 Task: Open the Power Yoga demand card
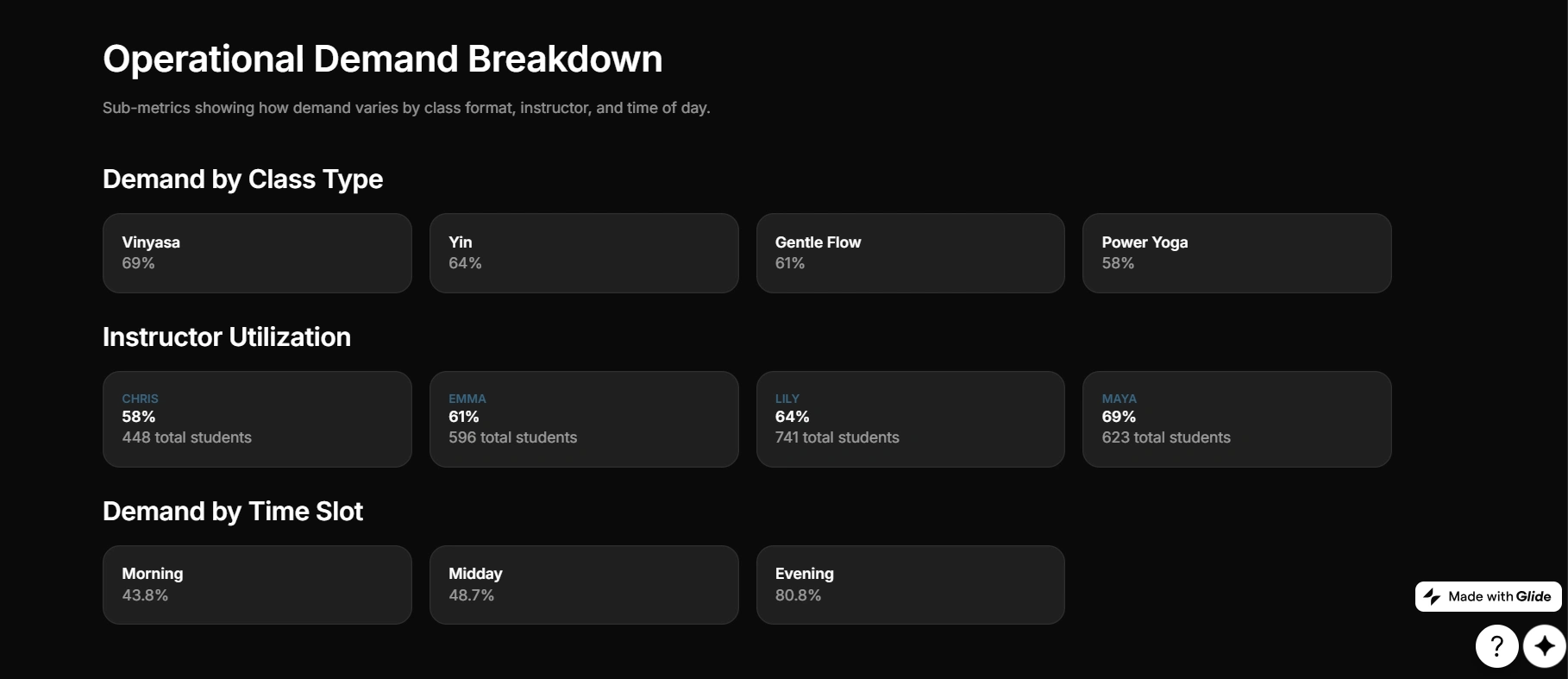1236,253
